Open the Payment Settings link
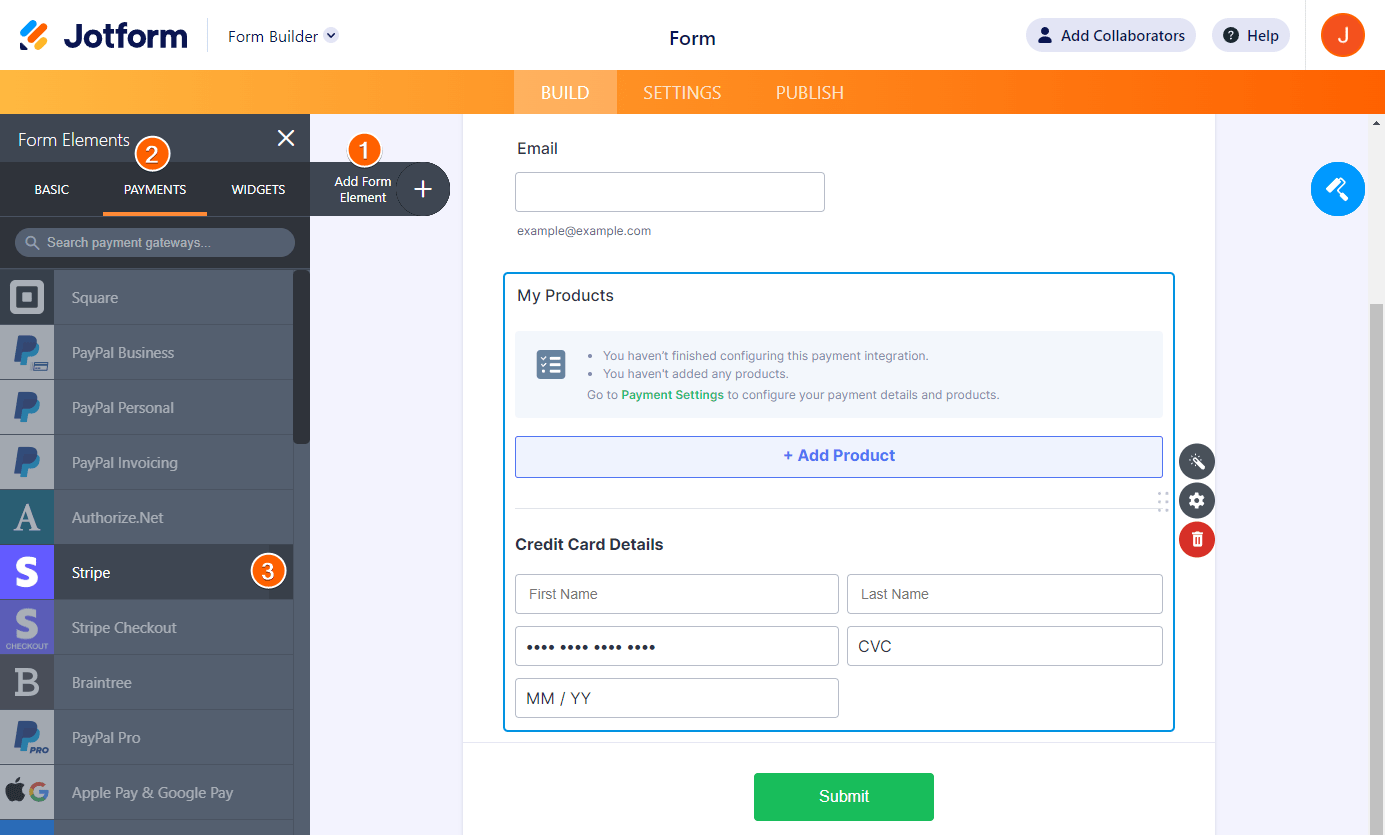The height and width of the screenshot is (835, 1385). [672, 395]
